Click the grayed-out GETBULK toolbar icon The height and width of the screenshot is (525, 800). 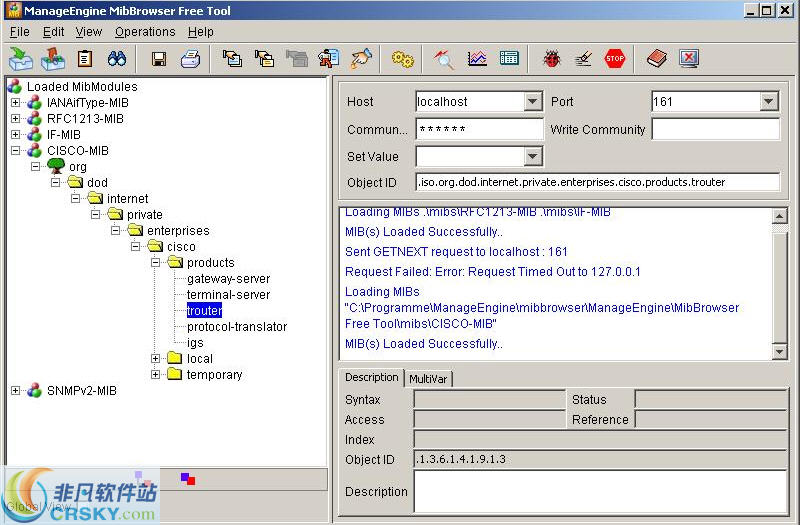(296, 59)
